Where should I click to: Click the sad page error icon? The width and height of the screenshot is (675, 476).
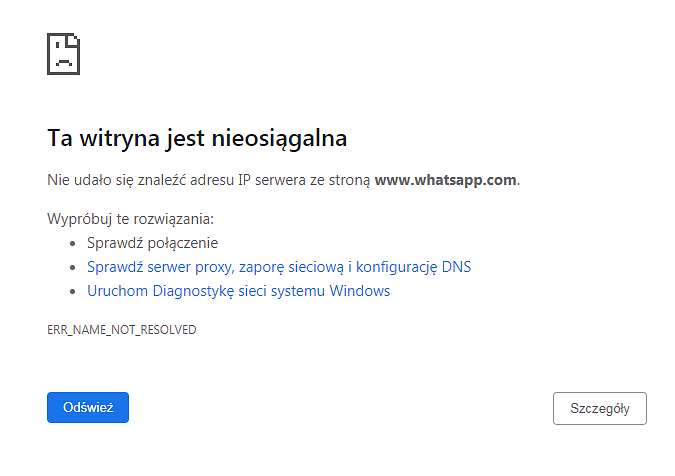[x=63, y=54]
